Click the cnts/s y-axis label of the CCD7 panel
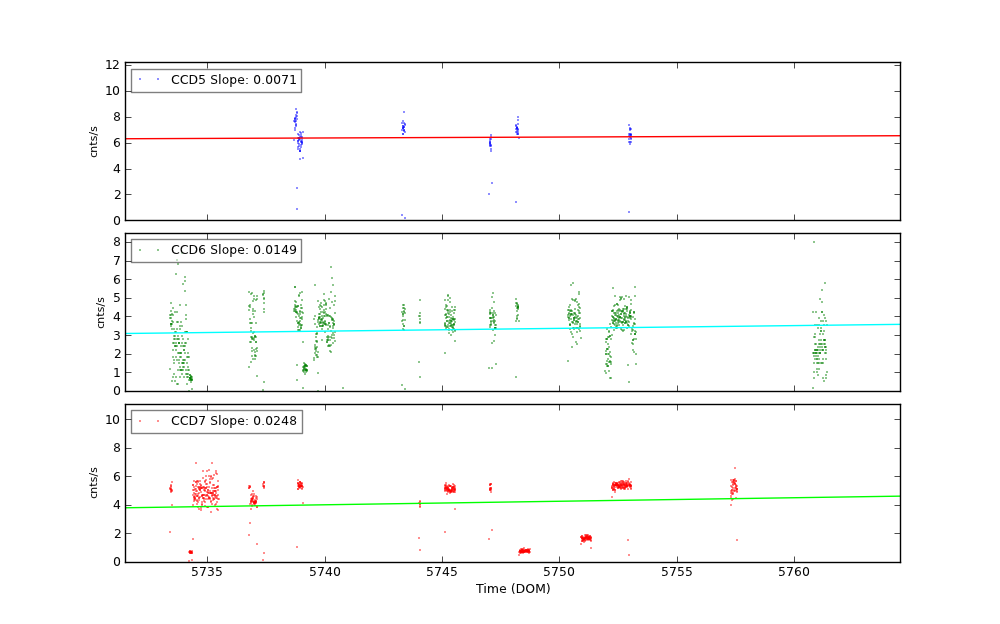 94,483
